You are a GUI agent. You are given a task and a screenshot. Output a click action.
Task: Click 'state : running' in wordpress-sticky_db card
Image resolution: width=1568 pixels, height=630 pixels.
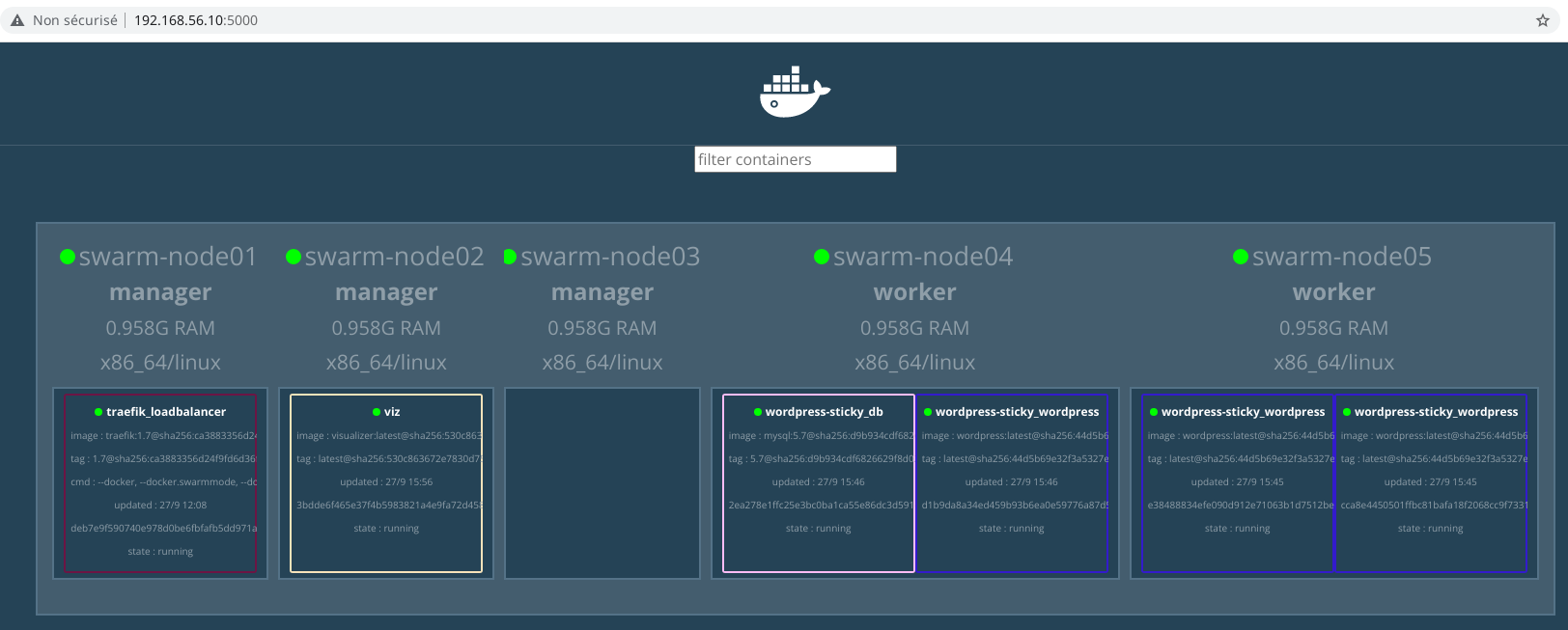819,529
